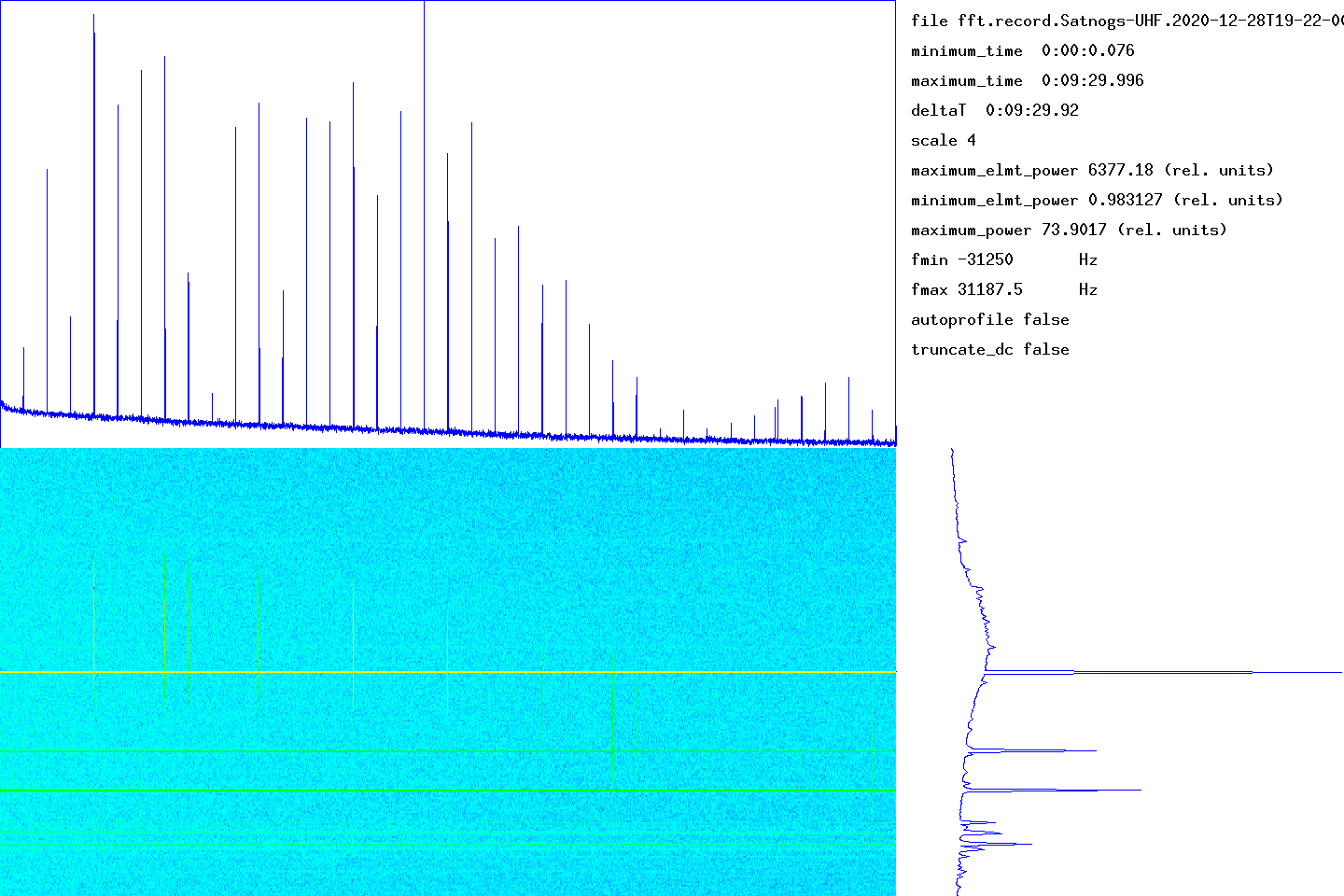
Task: Click the brightest yellow horizontal line in waterfall
Action: click(x=448, y=672)
